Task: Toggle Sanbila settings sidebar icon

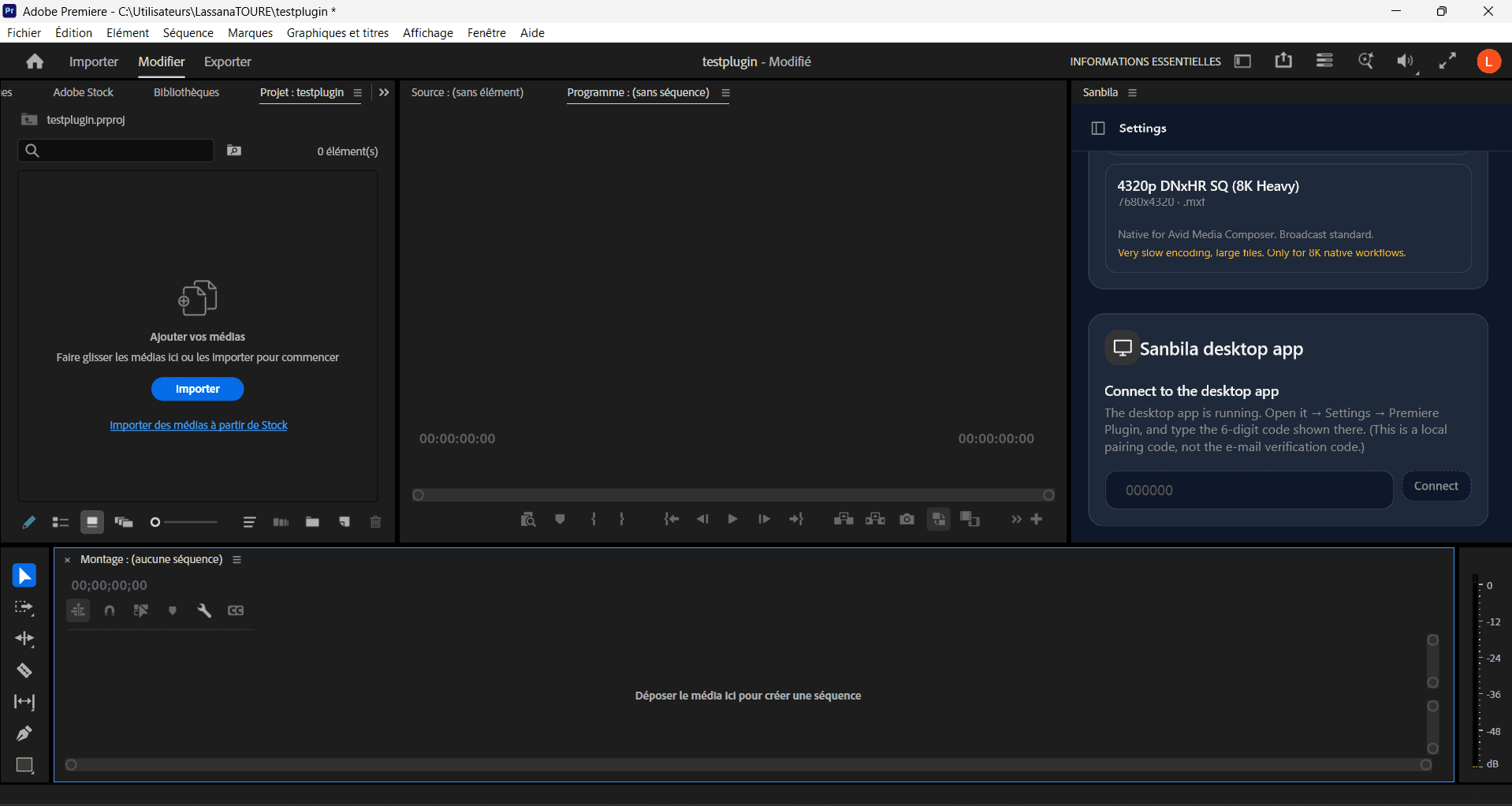Action: tap(1098, 129)
